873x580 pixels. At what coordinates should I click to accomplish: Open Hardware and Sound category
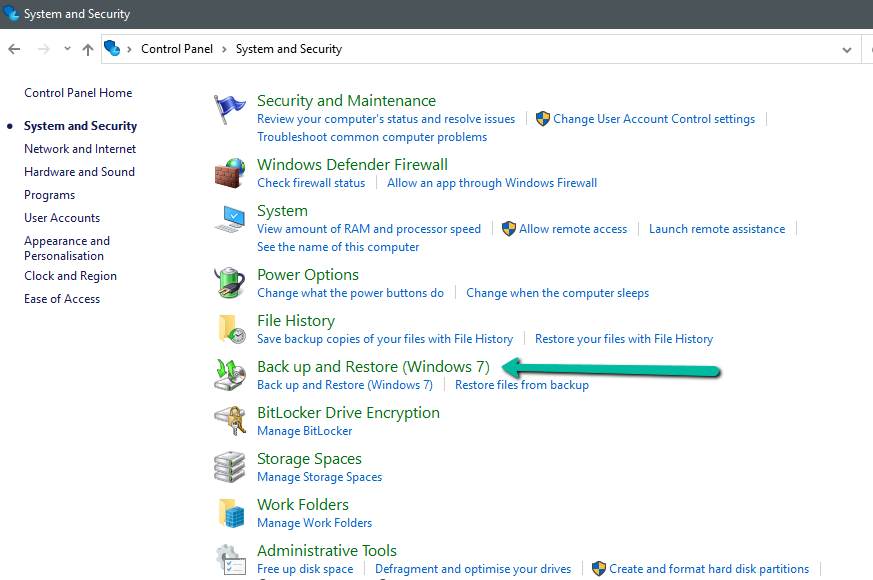79,172
